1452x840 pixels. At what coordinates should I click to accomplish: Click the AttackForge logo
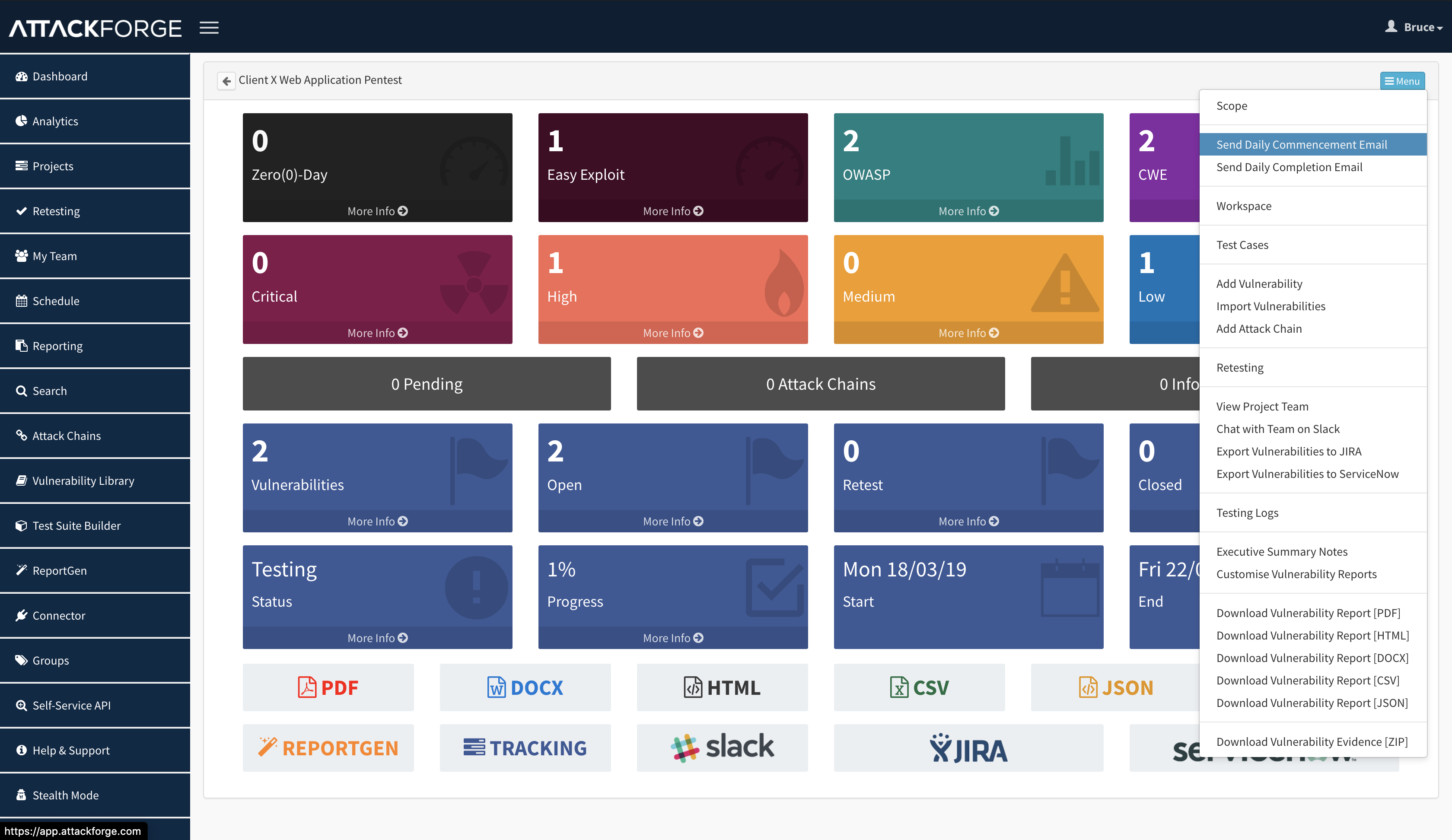click(x=95, y=28)
